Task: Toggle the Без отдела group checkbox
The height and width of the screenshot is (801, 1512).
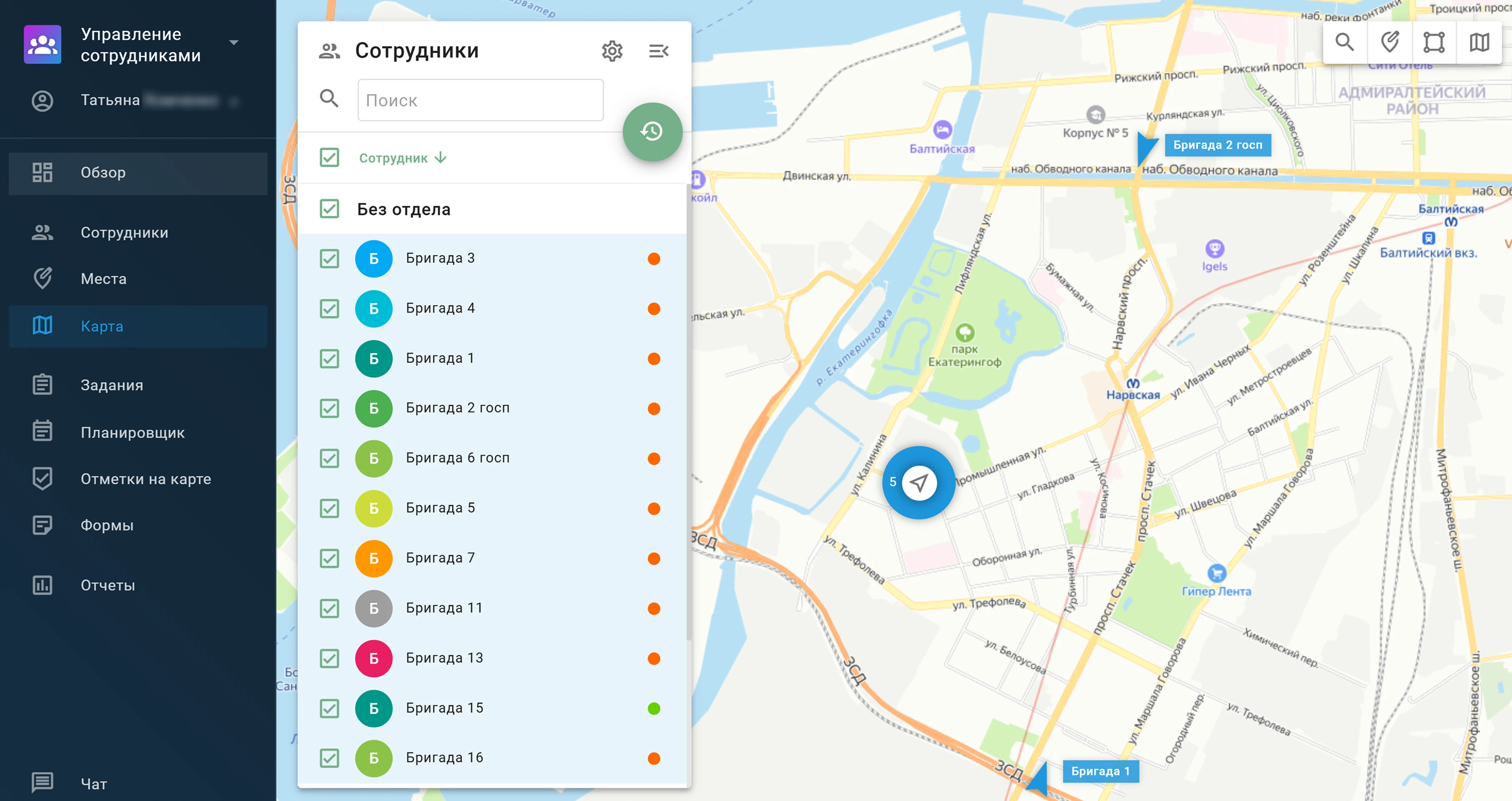Action: [x=329, y=209]
